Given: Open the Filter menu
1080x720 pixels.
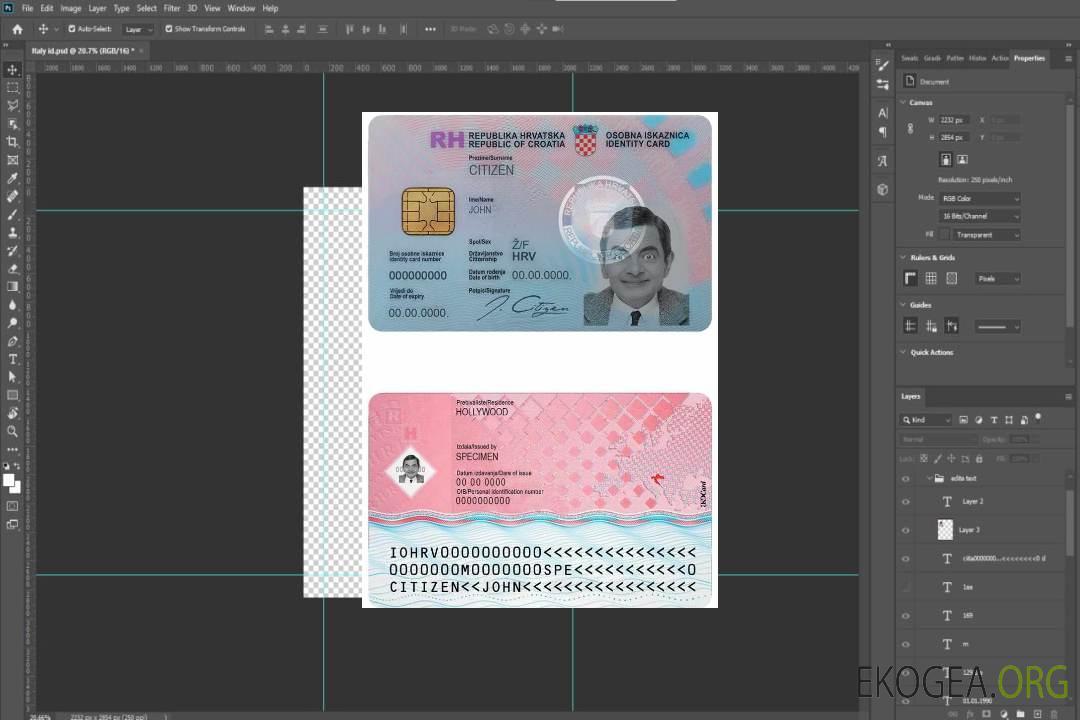Looking at the screenshot, I should [x=172, y=8].
